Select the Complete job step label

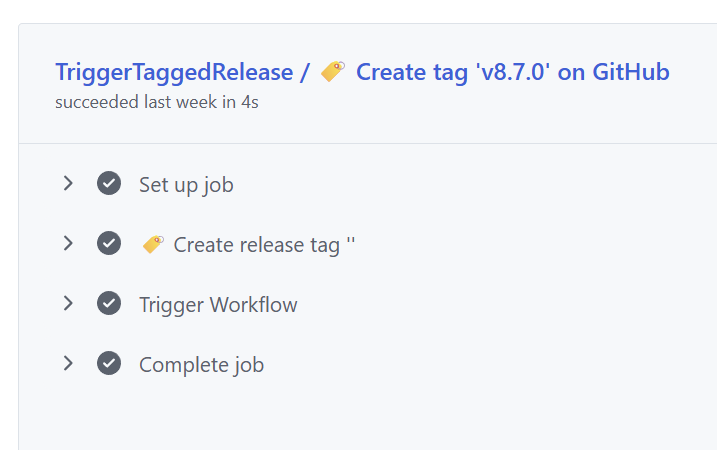click(201, 365)
